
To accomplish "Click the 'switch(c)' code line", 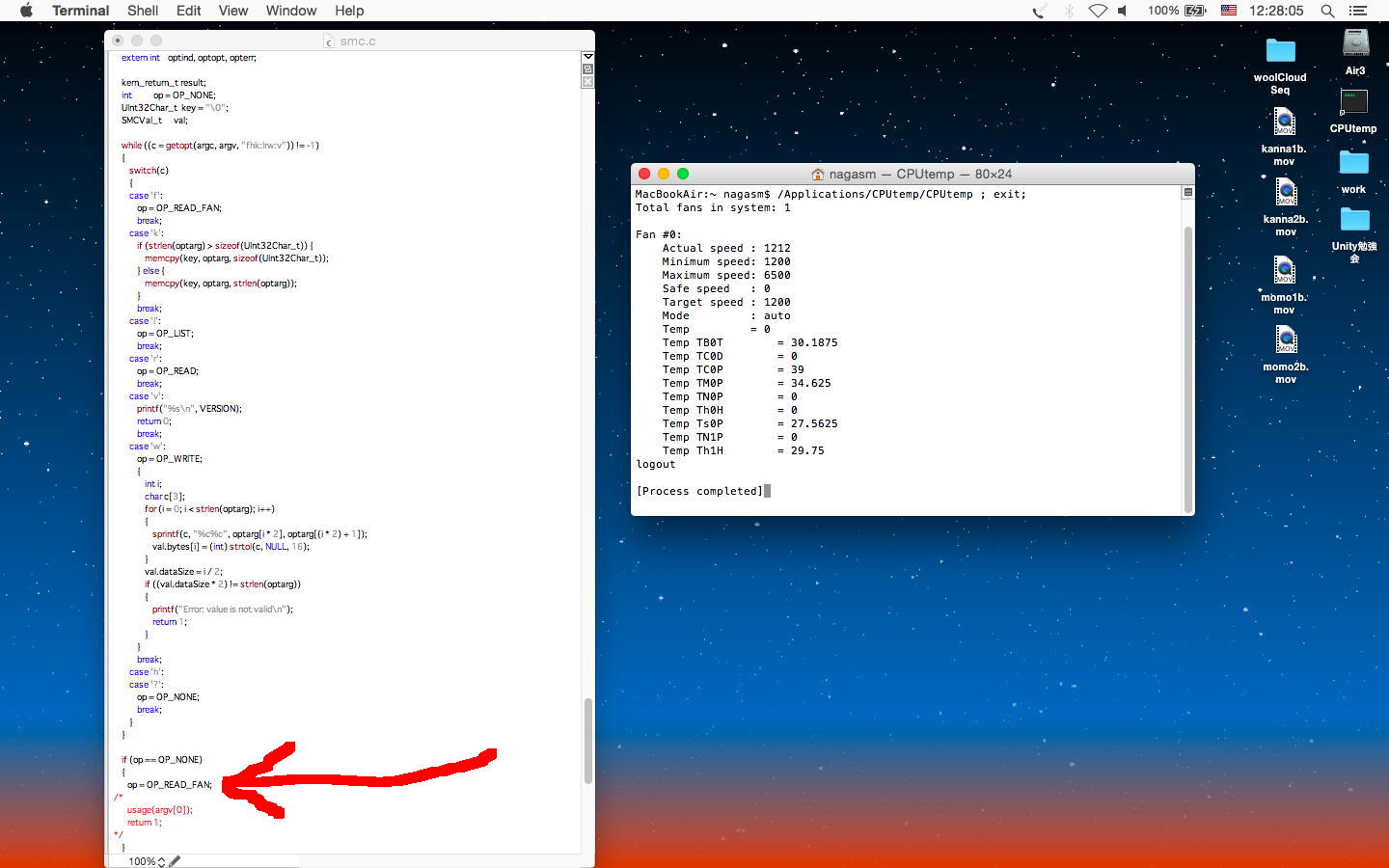I will pyautogui.click(x=149, y=171).
